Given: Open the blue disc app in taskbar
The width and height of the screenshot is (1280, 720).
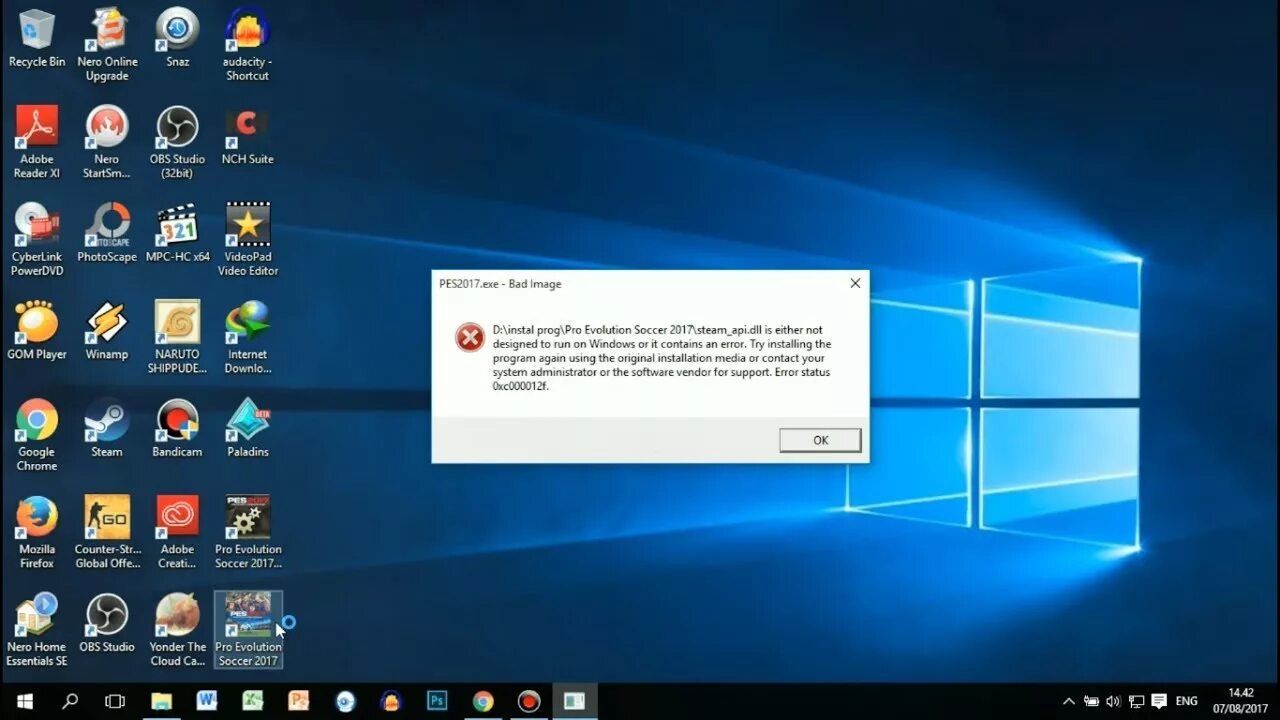Looking at the screenshot, I should coord(345,701).
